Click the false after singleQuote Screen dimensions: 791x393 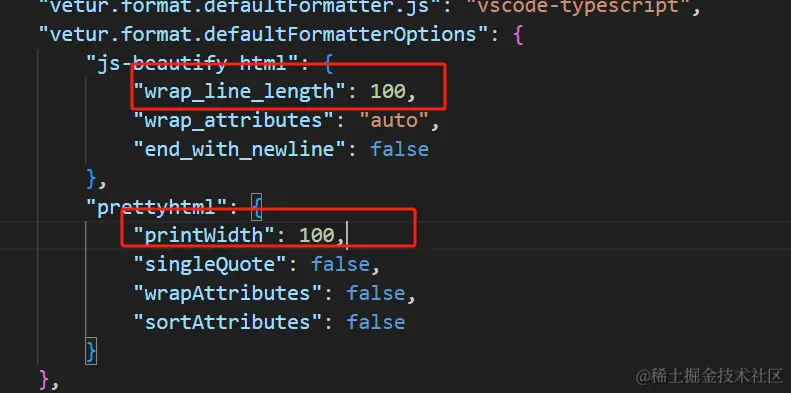click(x=340, y=264)
